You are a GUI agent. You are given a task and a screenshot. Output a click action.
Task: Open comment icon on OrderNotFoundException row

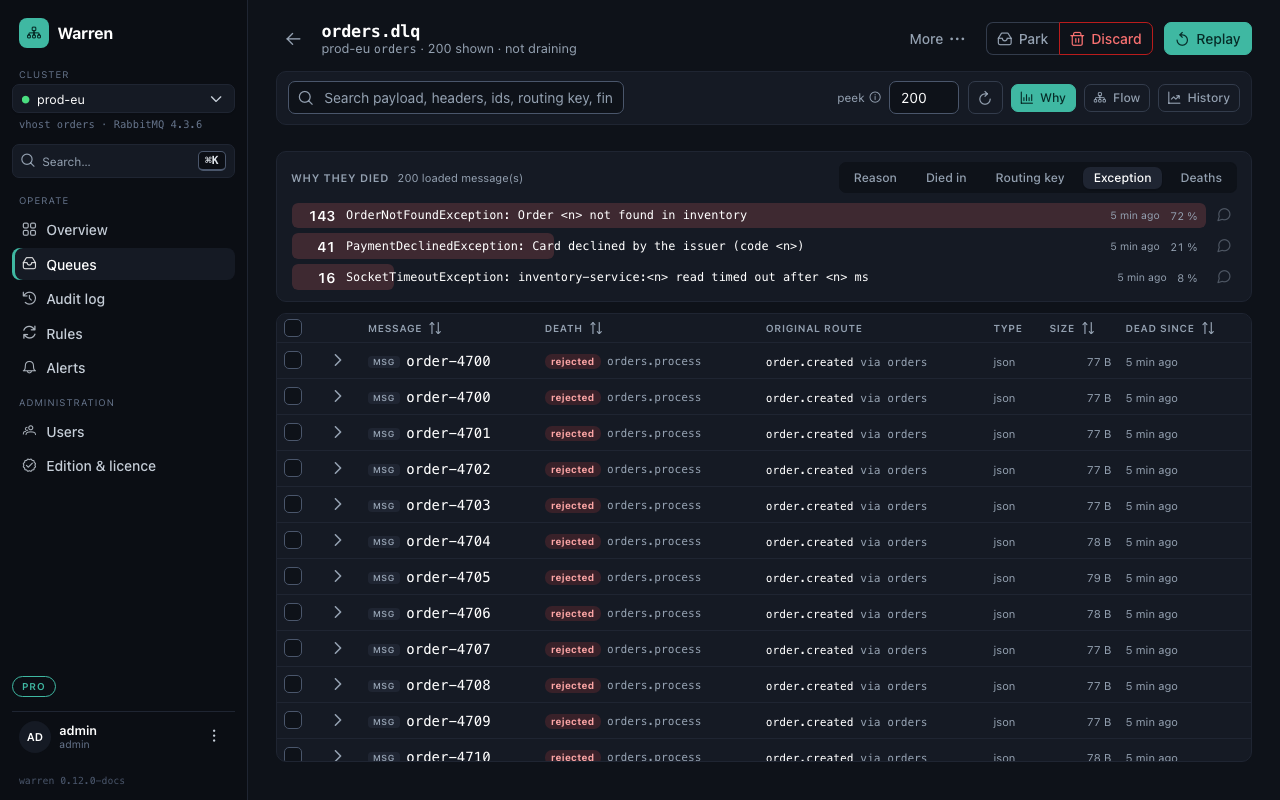pos(1223,215)
